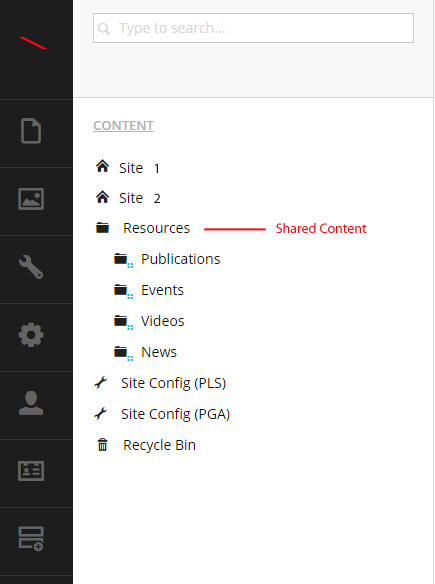Focus the Type to search field
Viewport: 435px width, 584px height.
coord(253,28)
